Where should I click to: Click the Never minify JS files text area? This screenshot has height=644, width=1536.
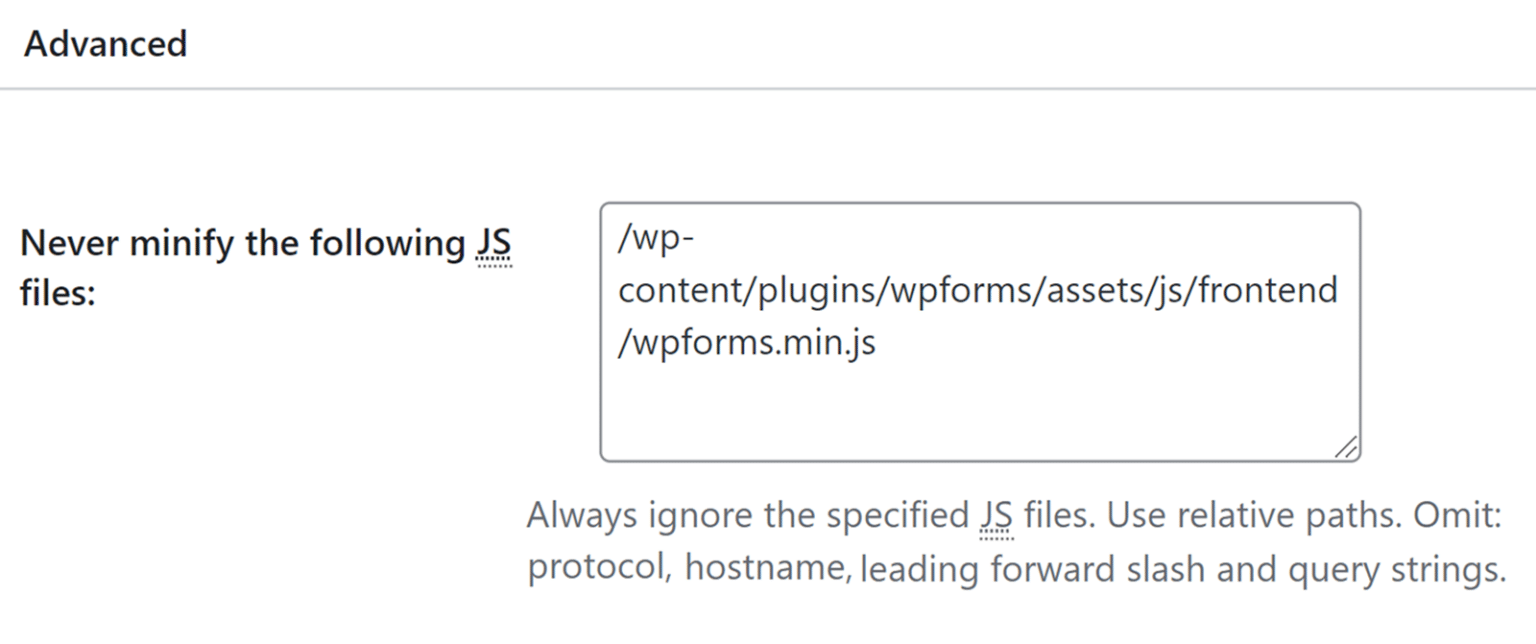[x=980, y=332]
